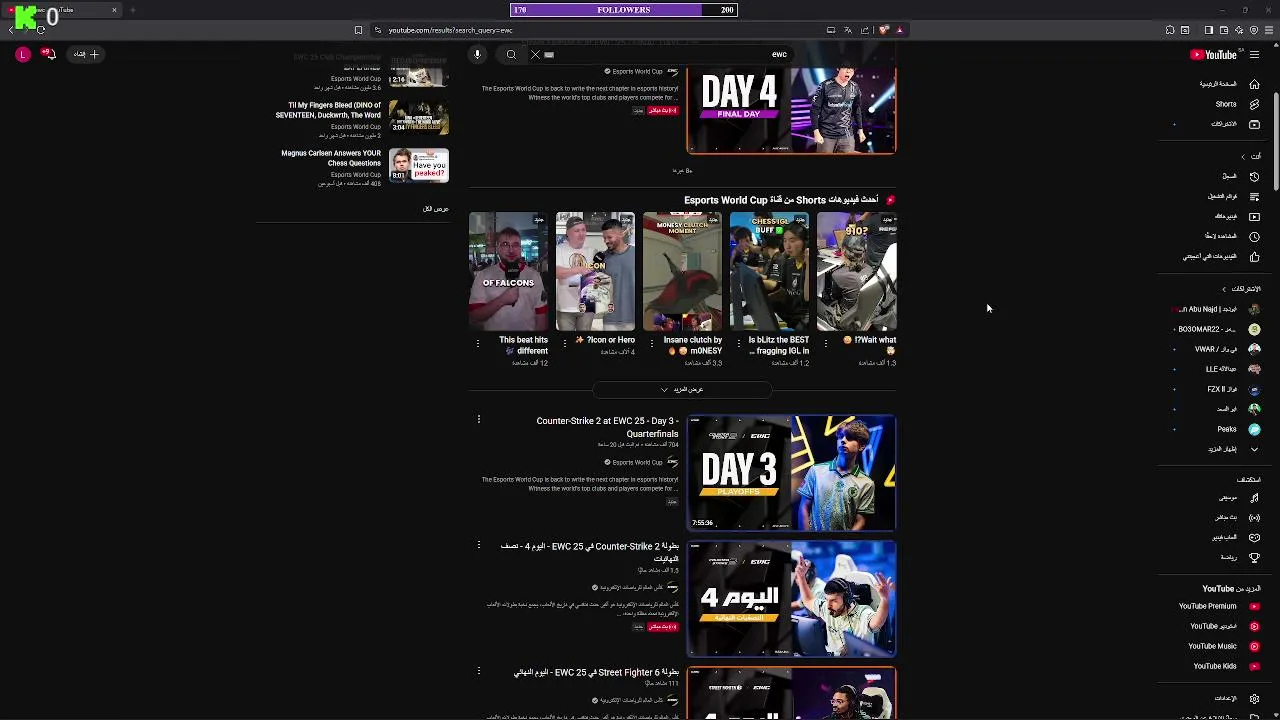Open 'OF FALCONS' short thumbnail
1280x720 pixels.
tap(508, 271)
